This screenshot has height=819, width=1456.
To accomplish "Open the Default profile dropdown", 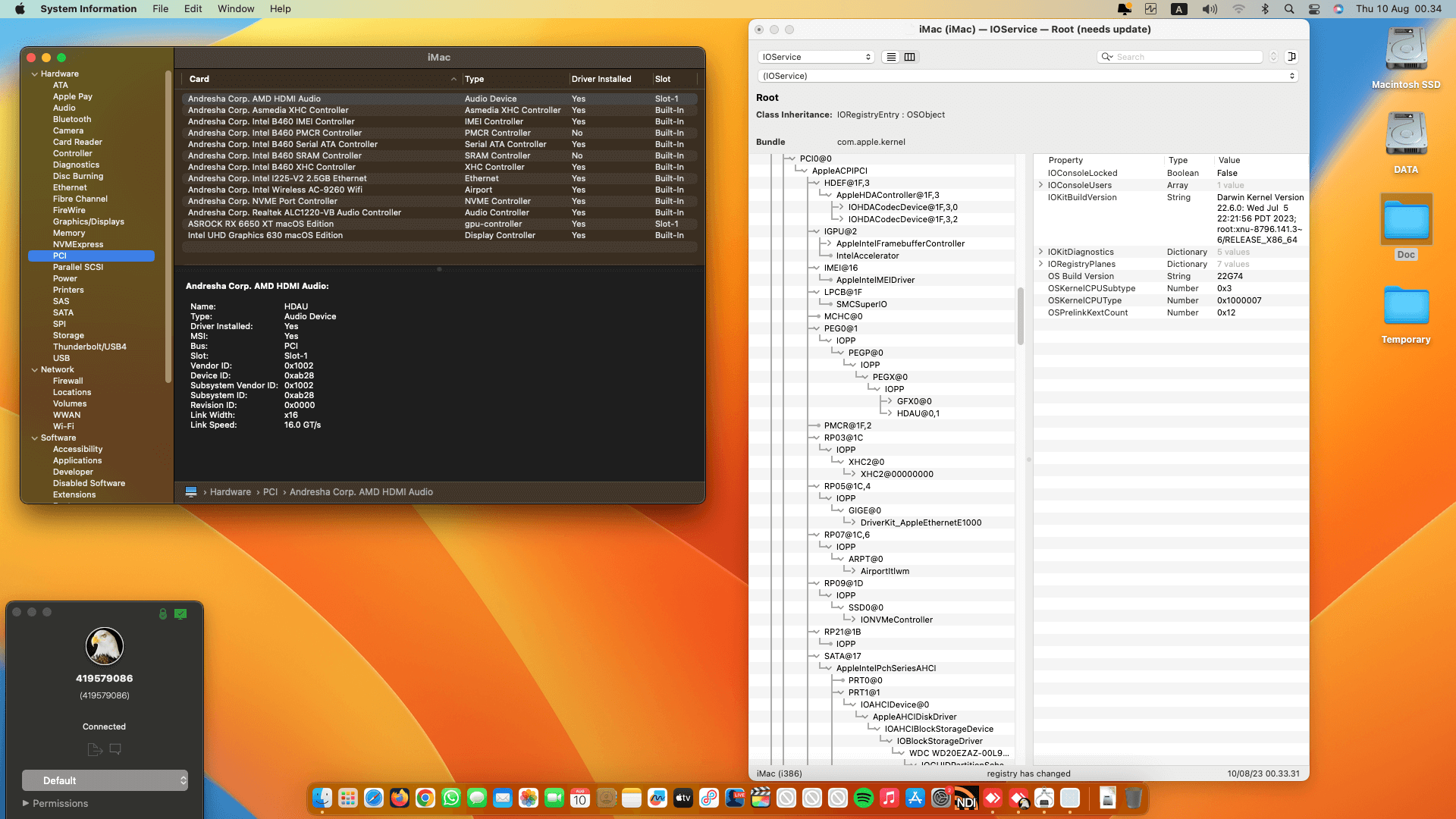I will point(105,780).
